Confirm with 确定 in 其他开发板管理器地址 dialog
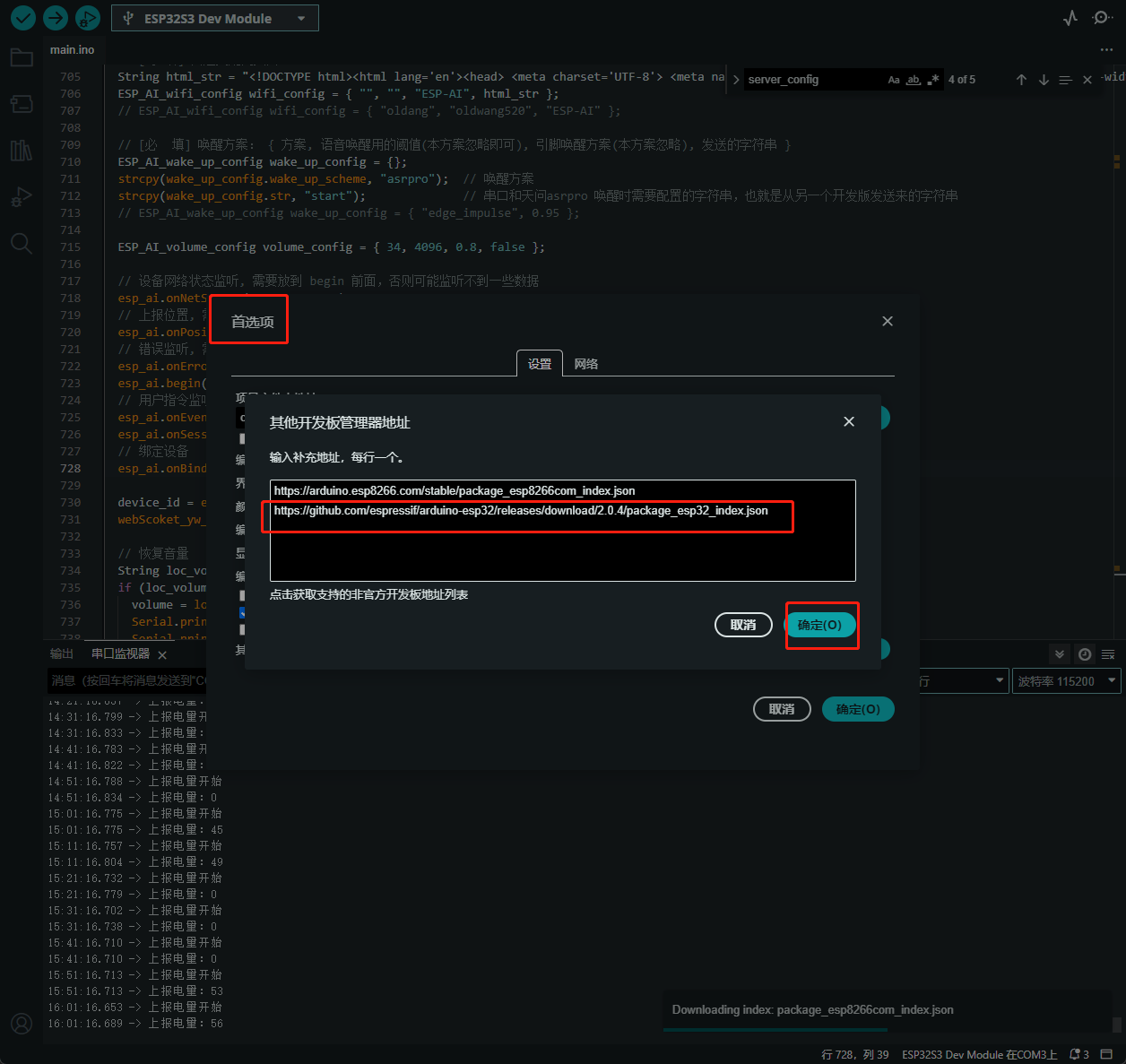This screenshot has width=1126, height=1064. click(819, 625)
